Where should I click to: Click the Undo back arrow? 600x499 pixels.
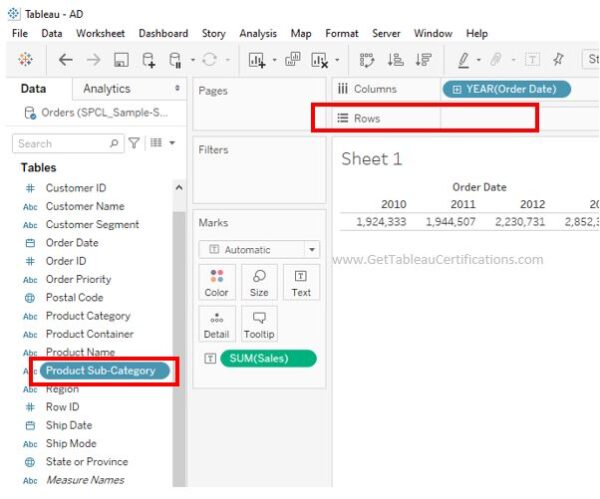(65, 60)
